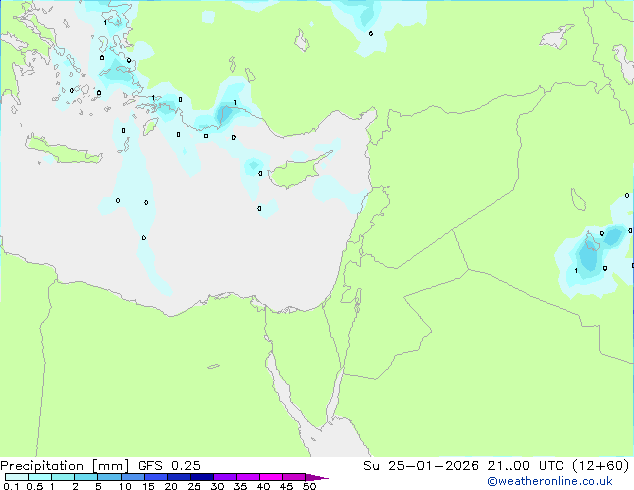This screenshot has height=490, width=634.
Task: Click the above-50 arrow tip of legend
Action: [x=317, y=477]
